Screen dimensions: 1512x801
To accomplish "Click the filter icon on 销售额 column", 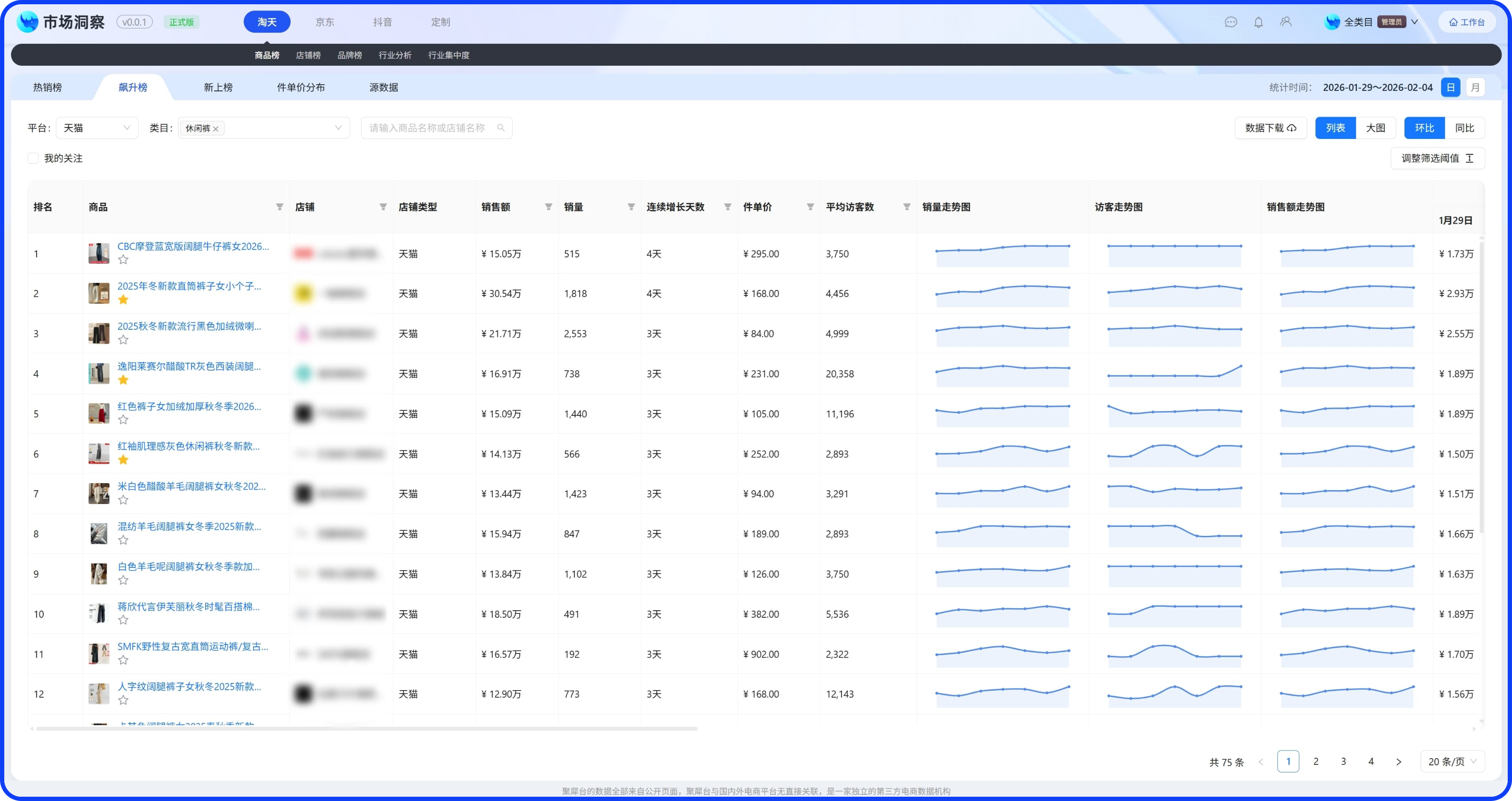I will point(548,207).
